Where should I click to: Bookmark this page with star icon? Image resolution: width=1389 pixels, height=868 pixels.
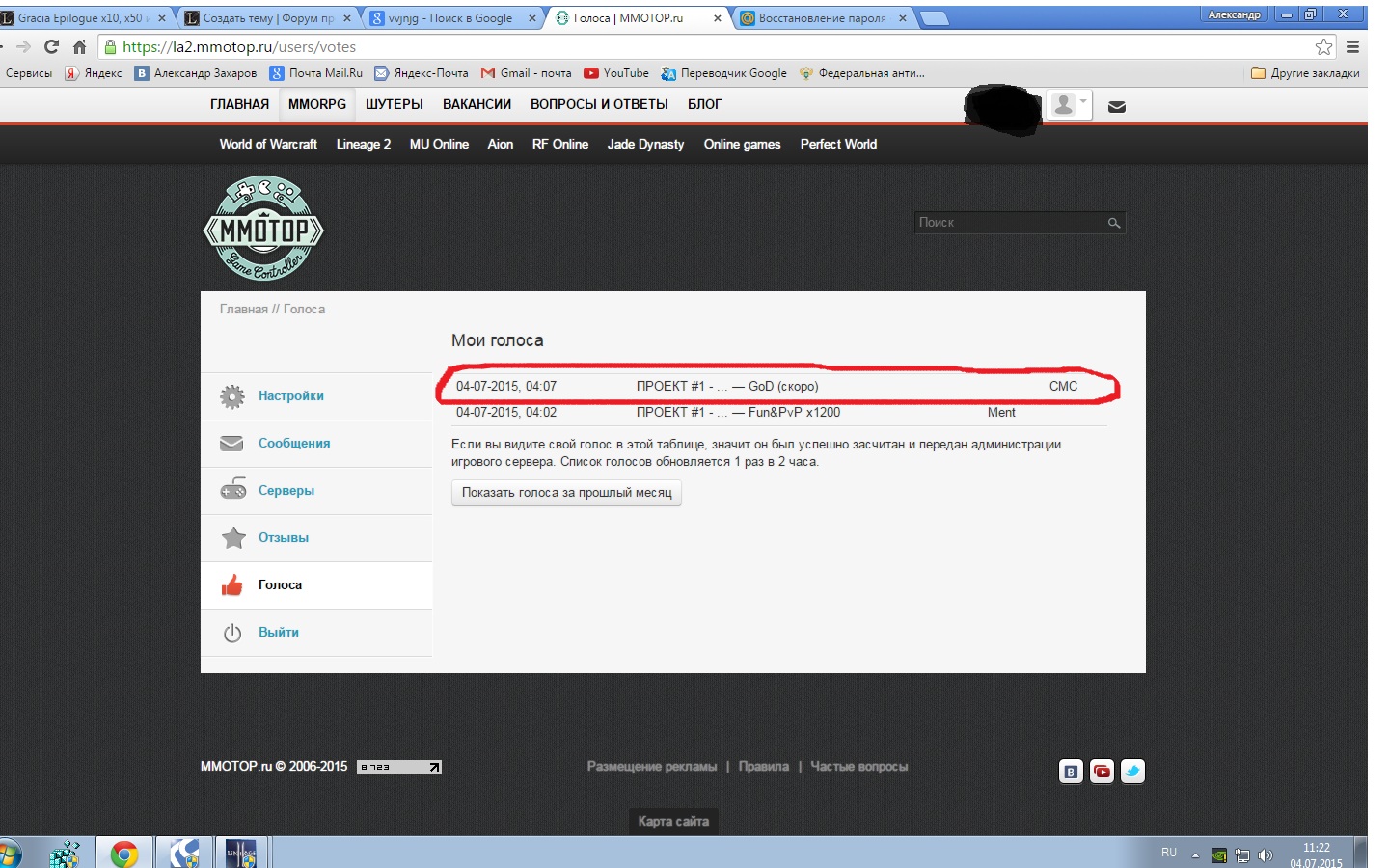pos(1323,47)
